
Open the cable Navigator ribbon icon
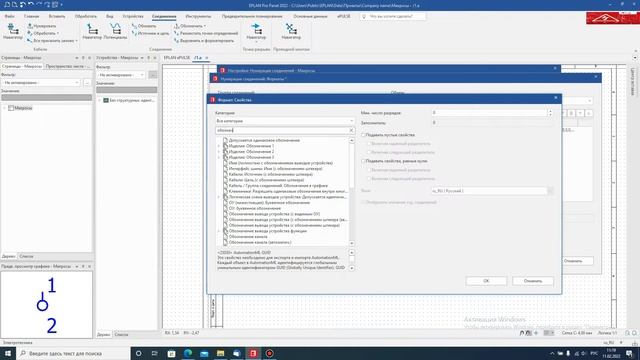13,31
